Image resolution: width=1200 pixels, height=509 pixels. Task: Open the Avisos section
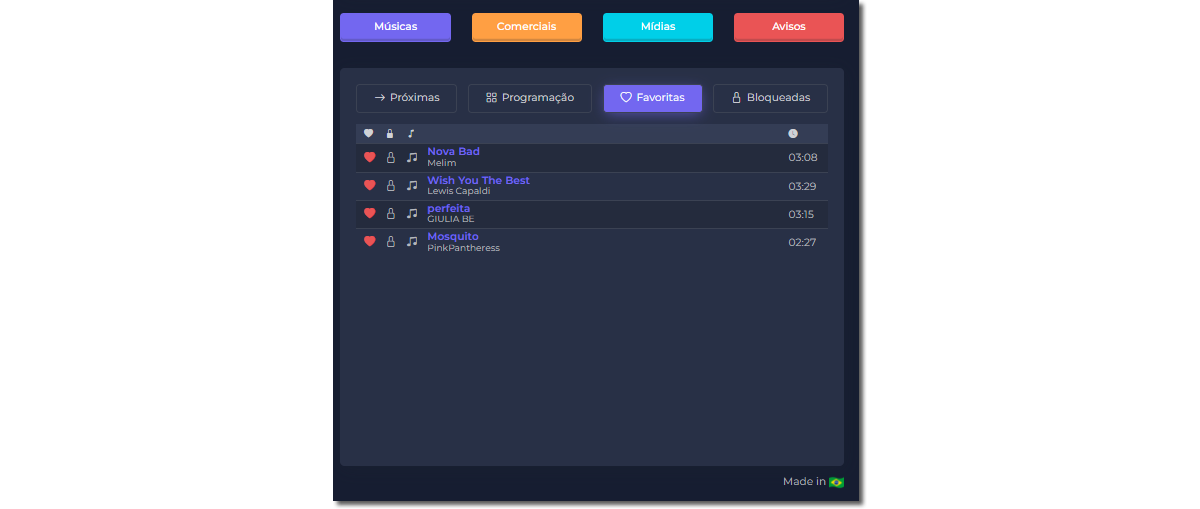(788, 27)
